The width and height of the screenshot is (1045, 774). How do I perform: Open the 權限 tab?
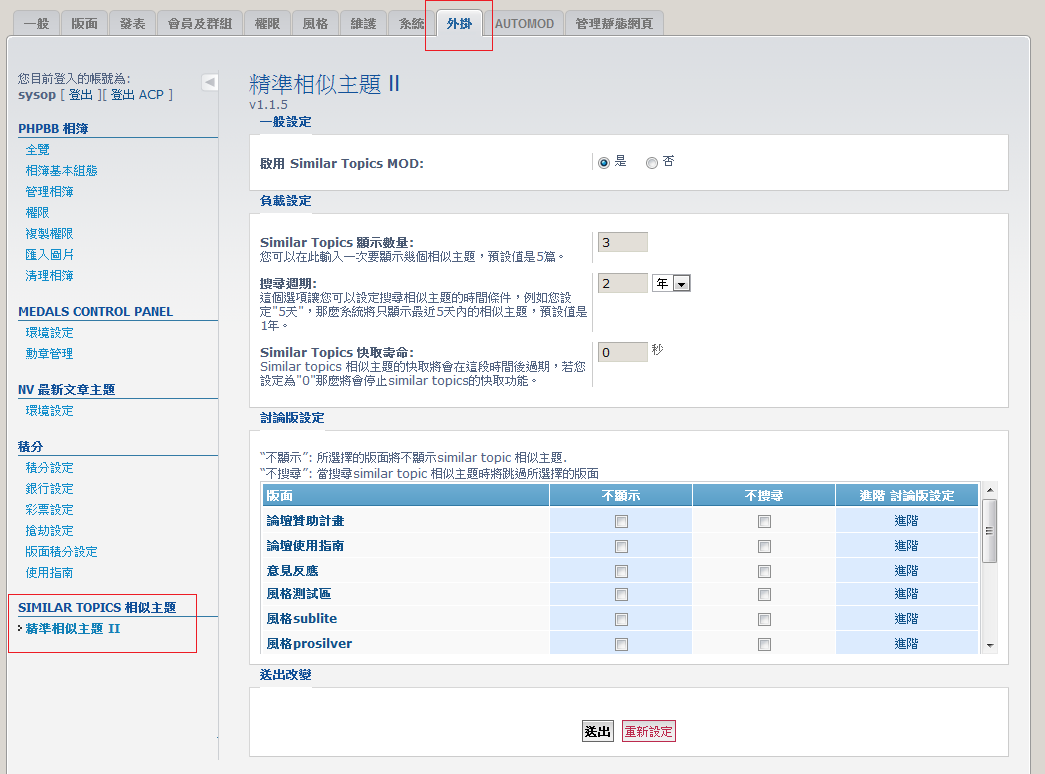point(267,23)
